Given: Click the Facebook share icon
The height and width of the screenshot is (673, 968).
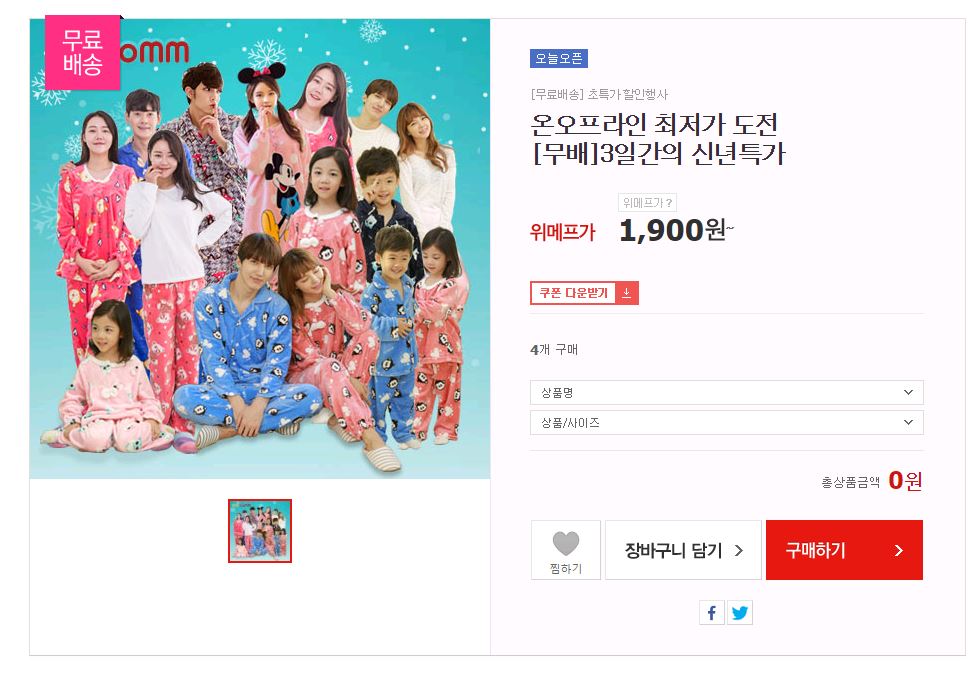Looking at the screenshot, I should click(711, 612).
